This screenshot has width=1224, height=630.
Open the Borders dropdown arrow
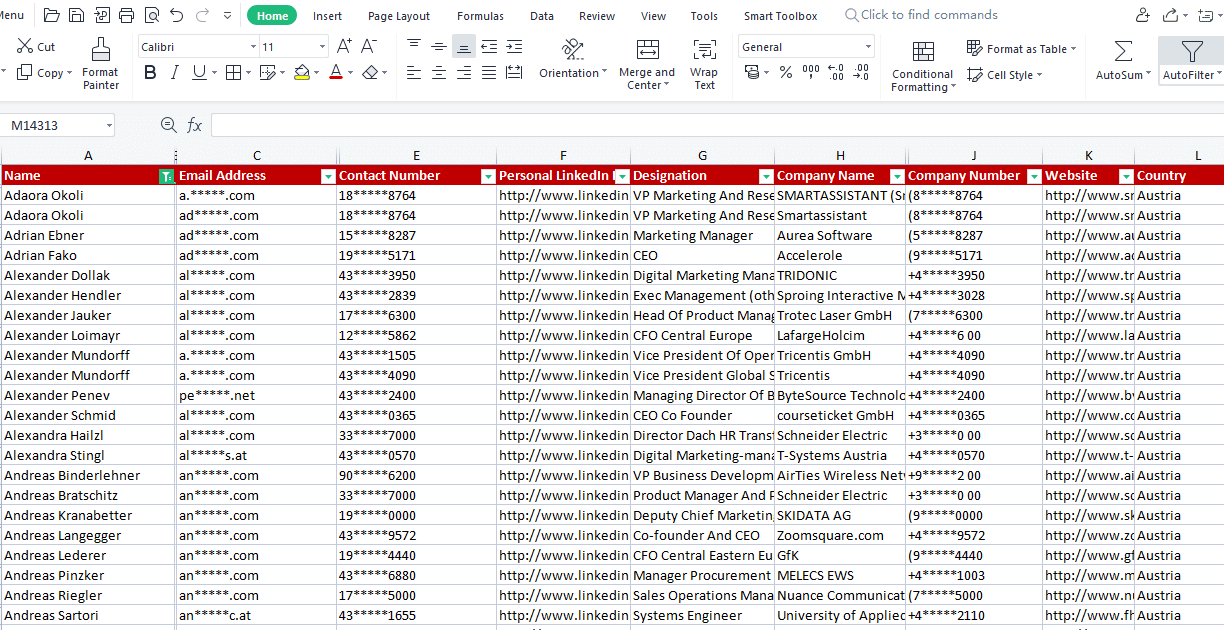(248, 73)
